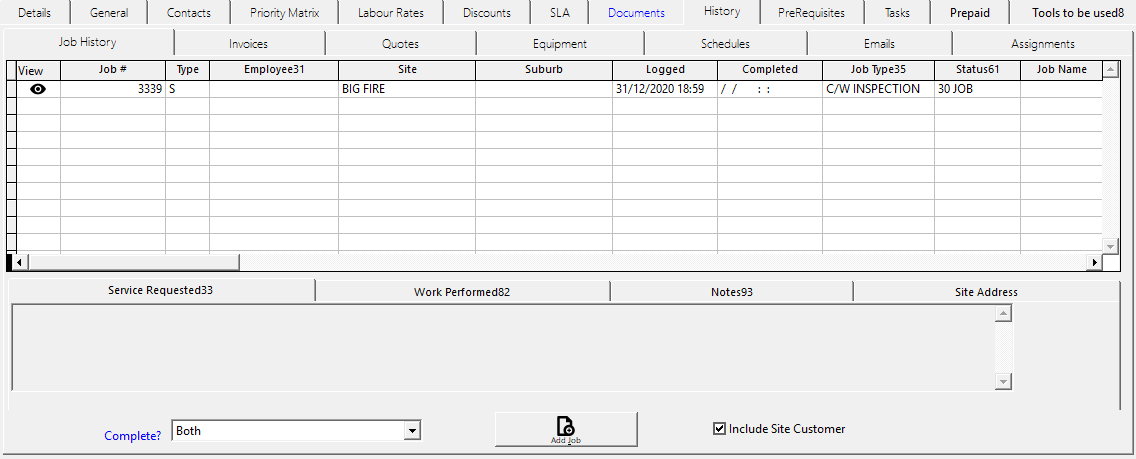Select the Priority Matrix tab

[x=284, y=13]
